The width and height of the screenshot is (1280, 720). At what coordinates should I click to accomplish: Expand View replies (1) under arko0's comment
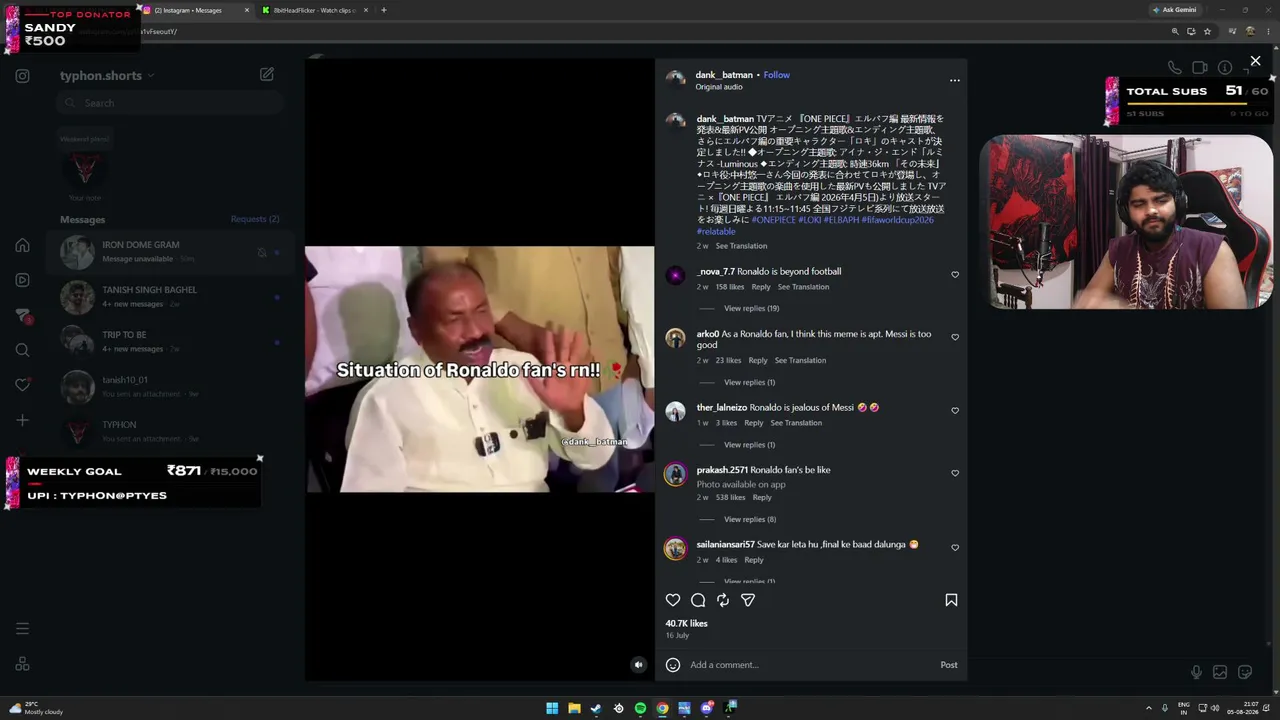(749, 382)
